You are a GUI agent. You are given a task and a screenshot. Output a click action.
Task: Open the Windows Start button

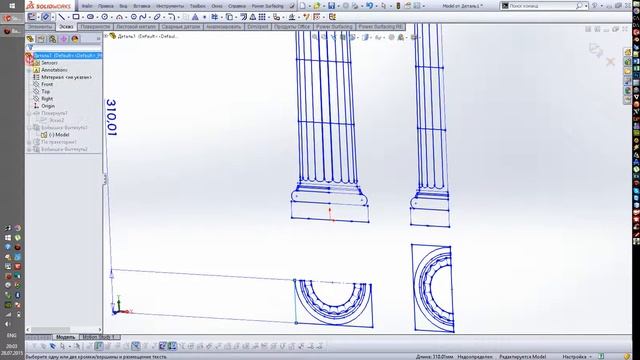12,6
